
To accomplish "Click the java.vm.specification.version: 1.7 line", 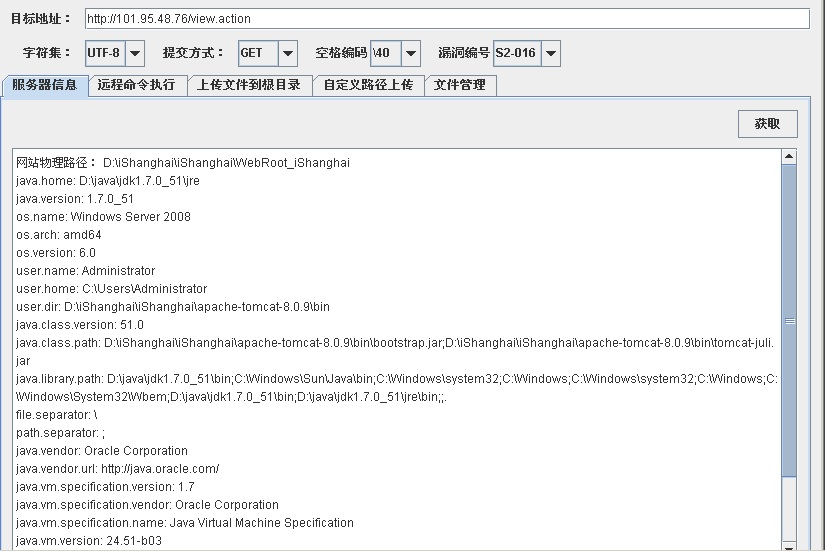I will (x=105, y=487).
